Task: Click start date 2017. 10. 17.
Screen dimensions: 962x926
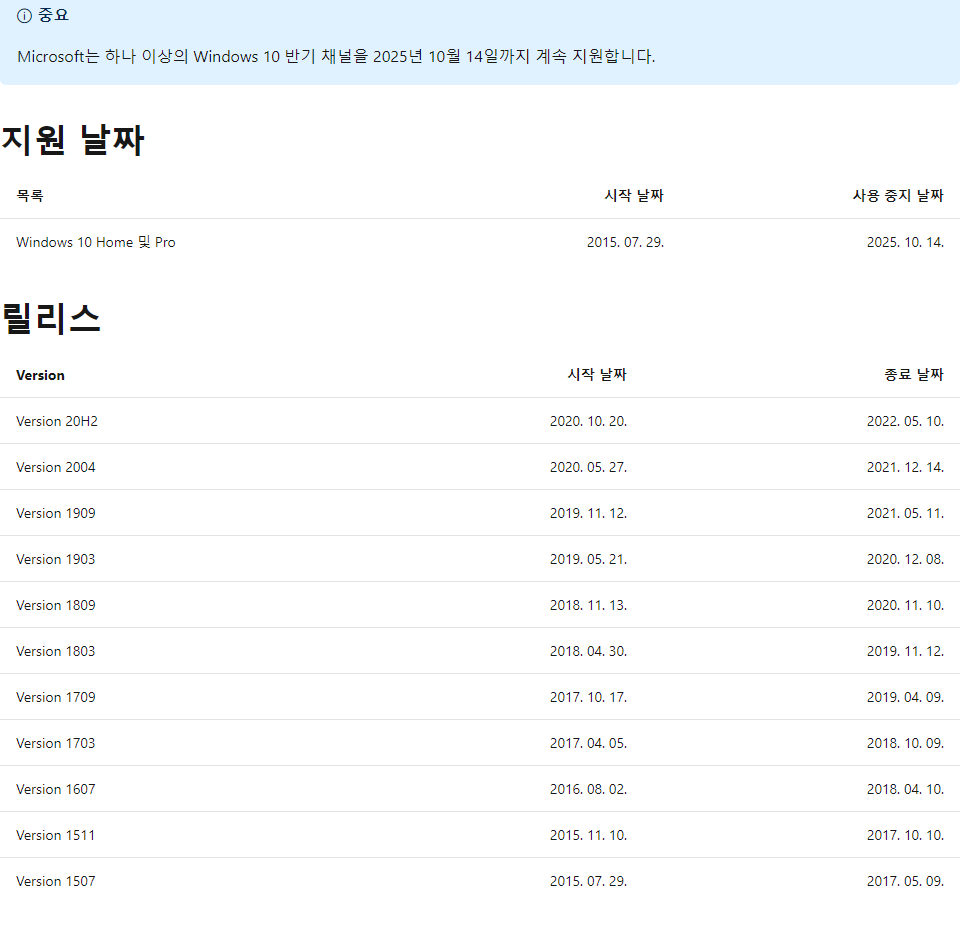Action: [588, 698]
